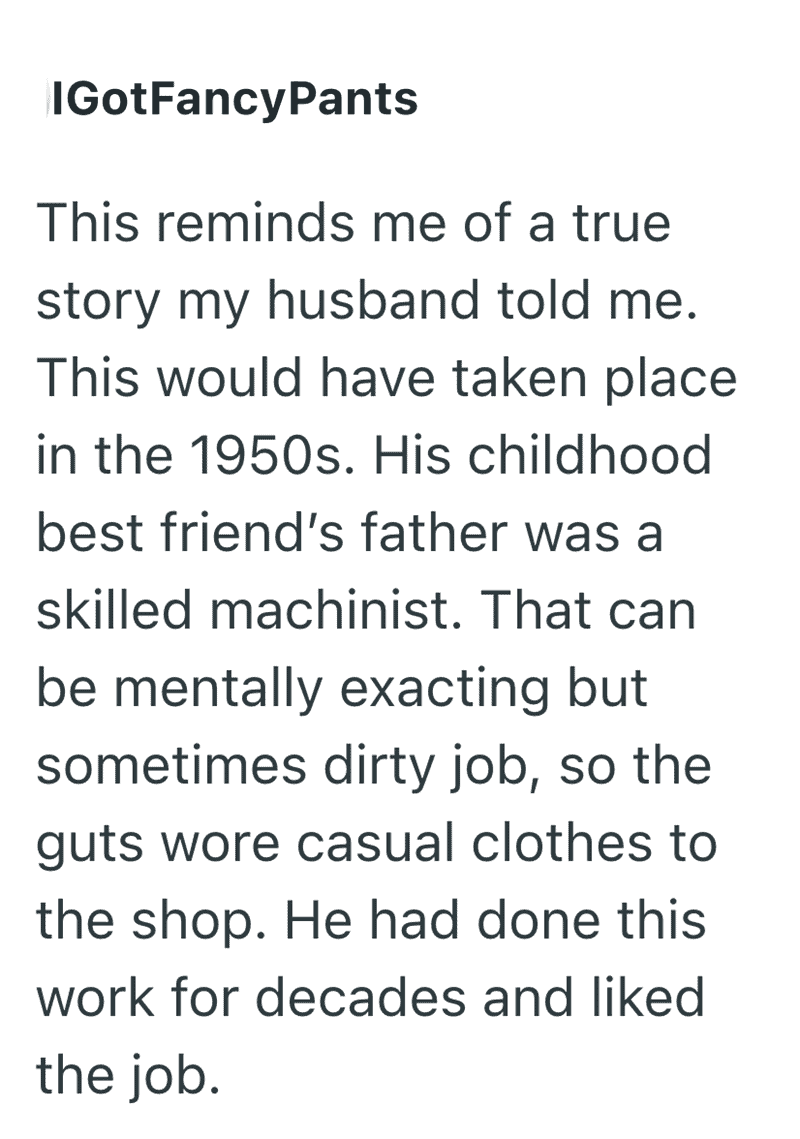This screenshot has height=1139, width=800.
Task: Click the word "childhood" in the paragraph
Action: click(589, 455)
